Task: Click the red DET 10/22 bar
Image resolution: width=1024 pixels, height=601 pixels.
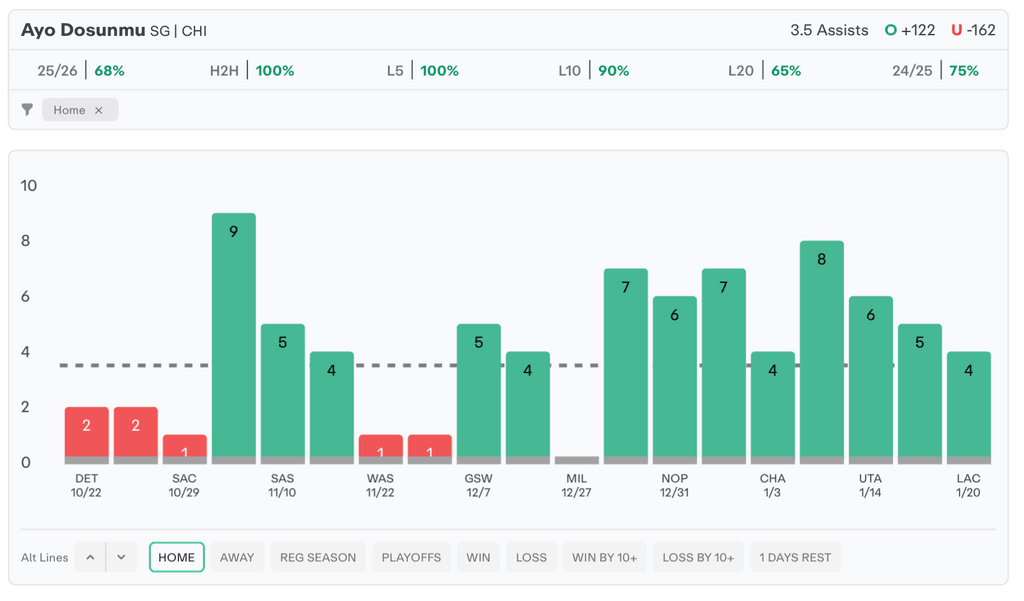Action: [86, 434]
